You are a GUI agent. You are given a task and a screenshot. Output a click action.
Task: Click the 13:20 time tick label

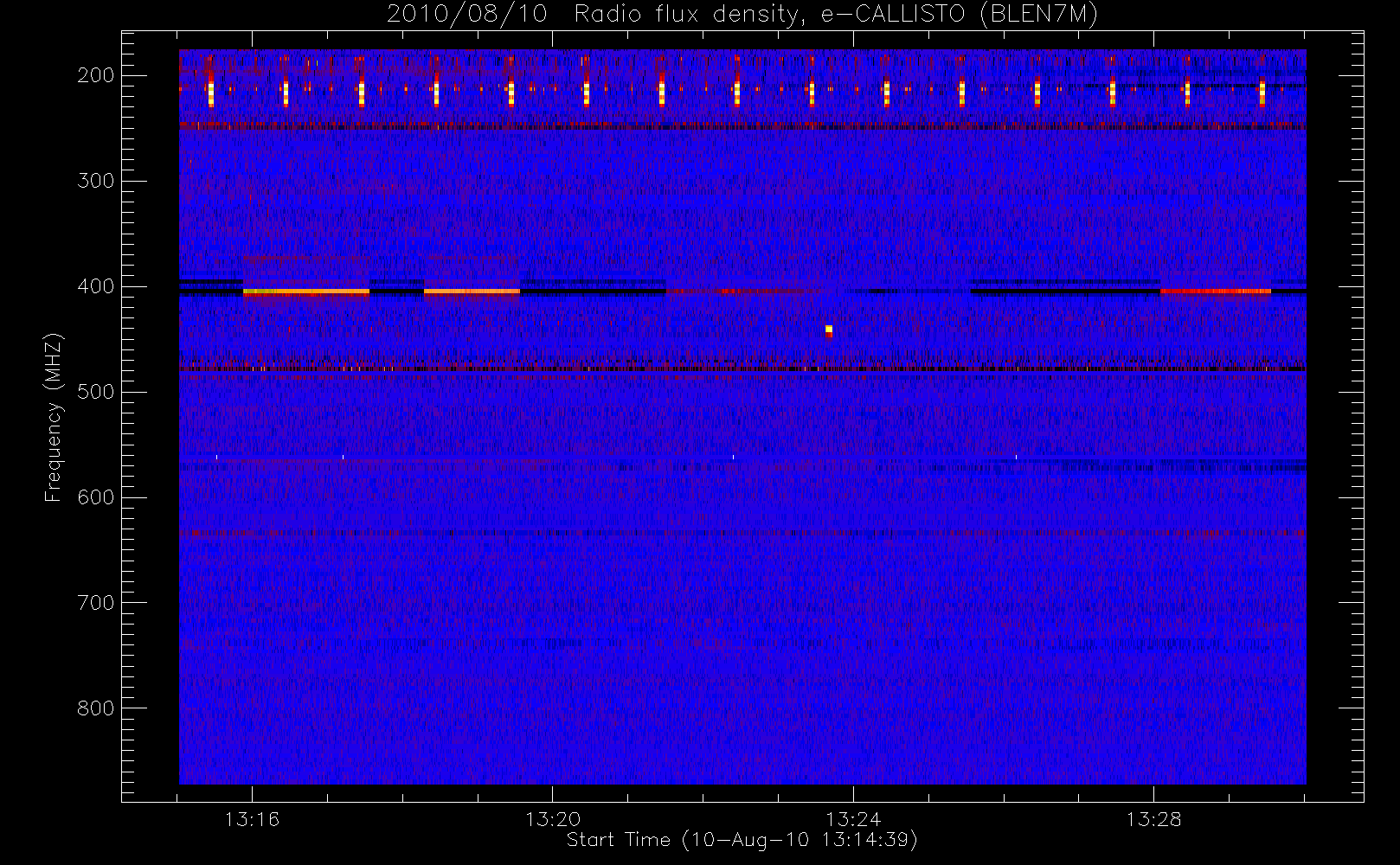point(552,819)
